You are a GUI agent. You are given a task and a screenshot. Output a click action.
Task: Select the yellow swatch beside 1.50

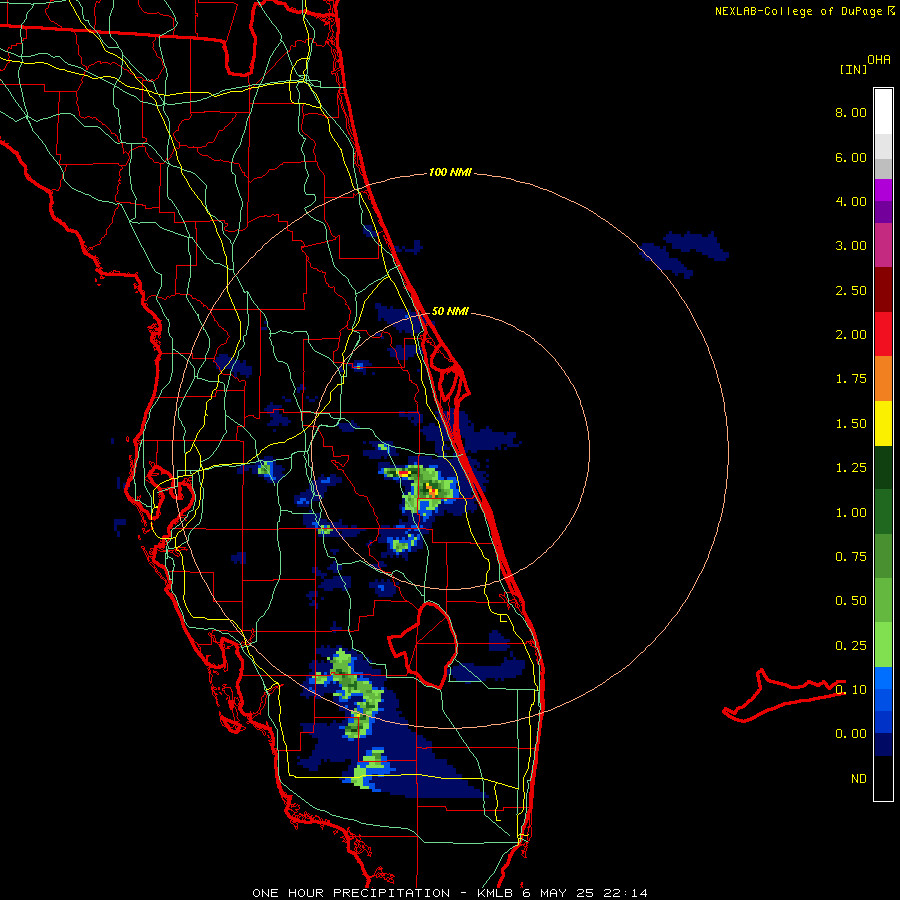[x=883, y=423]
